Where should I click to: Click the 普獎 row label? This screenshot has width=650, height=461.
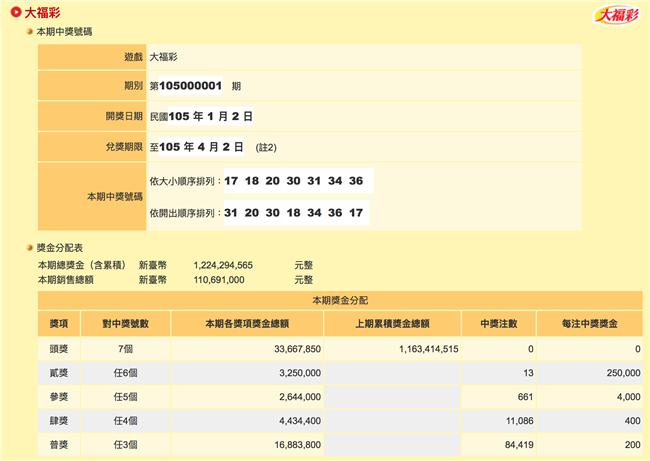[59, 445]
